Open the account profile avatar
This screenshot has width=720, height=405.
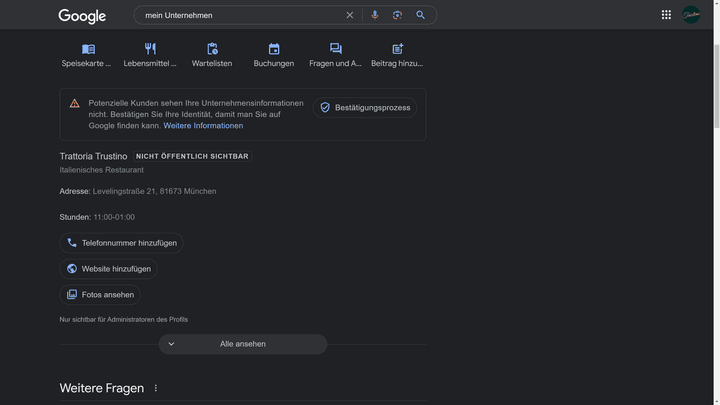click(x=691, y=15)
